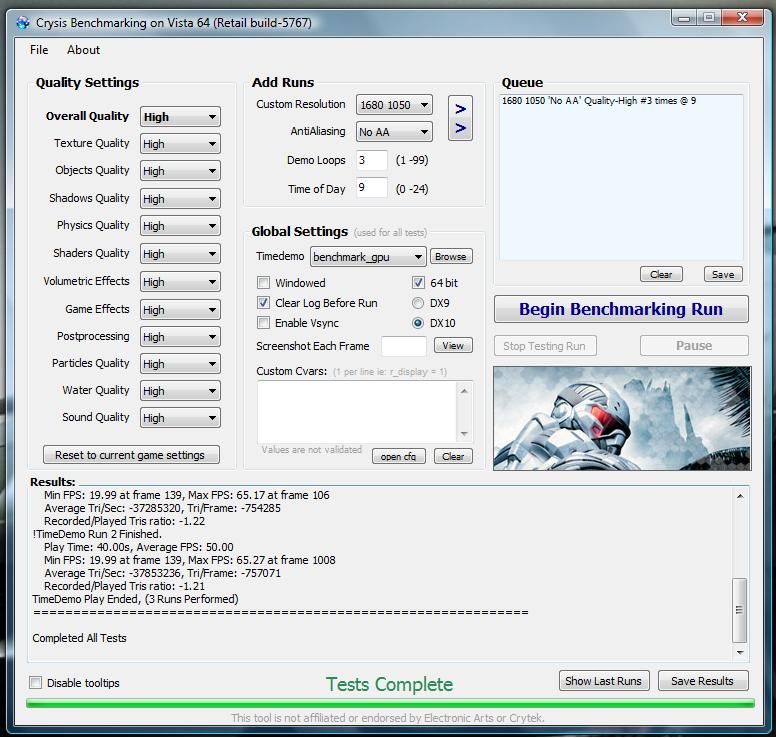Click the Time of Day input field
This screenshot has height=738, width=776.
click(x=371, y=188)
